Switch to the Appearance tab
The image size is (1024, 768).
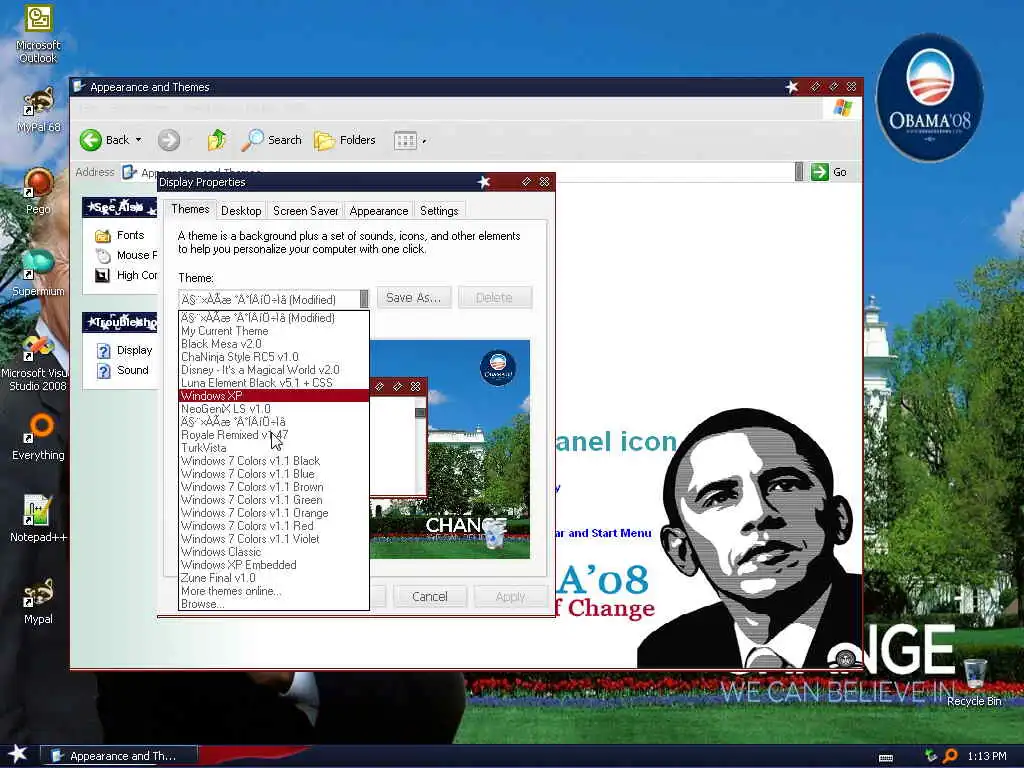[379, 211]
